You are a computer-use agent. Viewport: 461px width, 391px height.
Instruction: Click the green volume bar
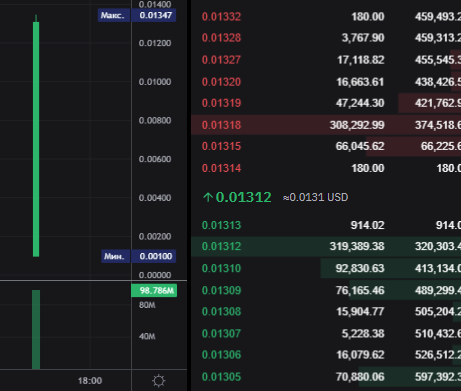pos(36,329)
